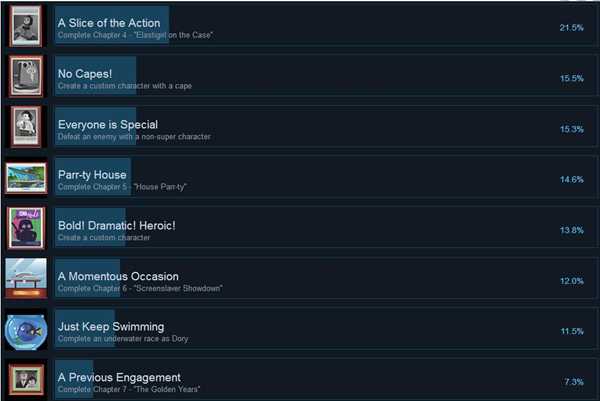Select the No Capes! achievement title
The image size is (600, 401).
point(85,73)
